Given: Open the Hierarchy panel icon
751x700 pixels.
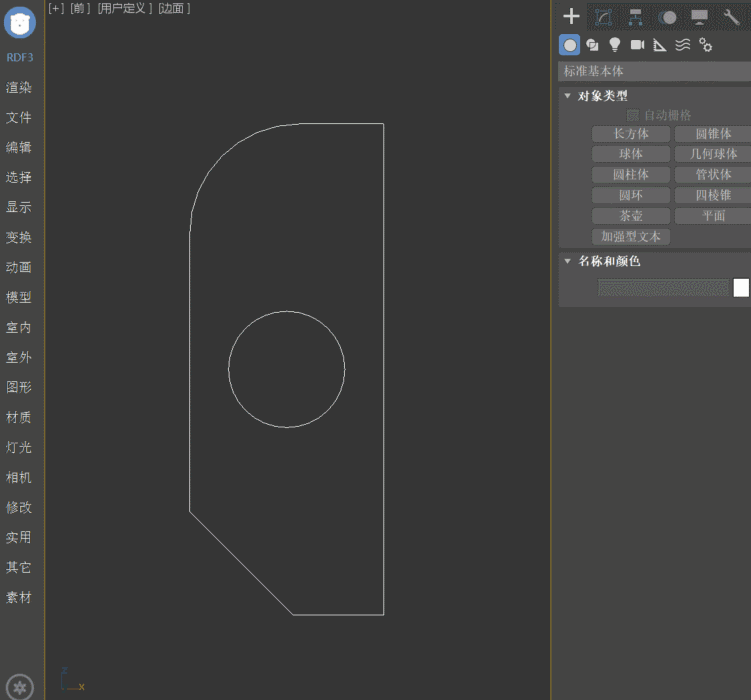Looking at the screenshot, I should (635, 16).
